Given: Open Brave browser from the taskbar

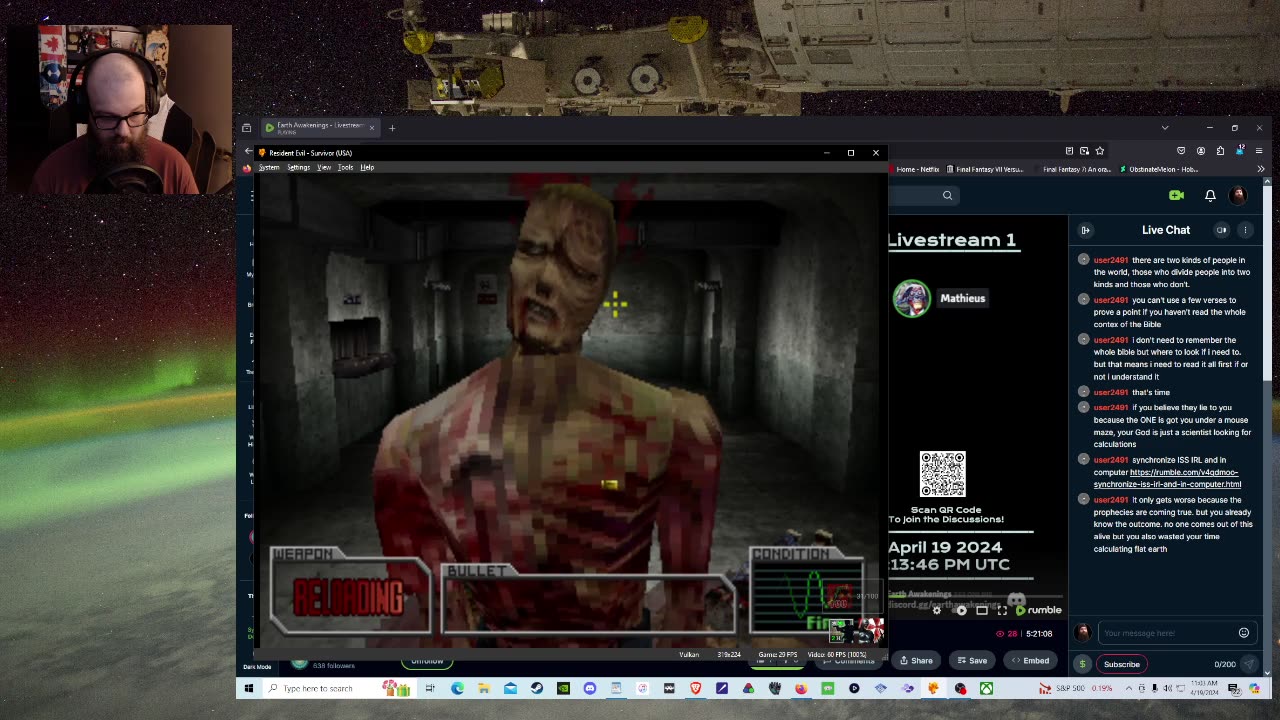Looking at the screenshot, I should tap(695, 688).
